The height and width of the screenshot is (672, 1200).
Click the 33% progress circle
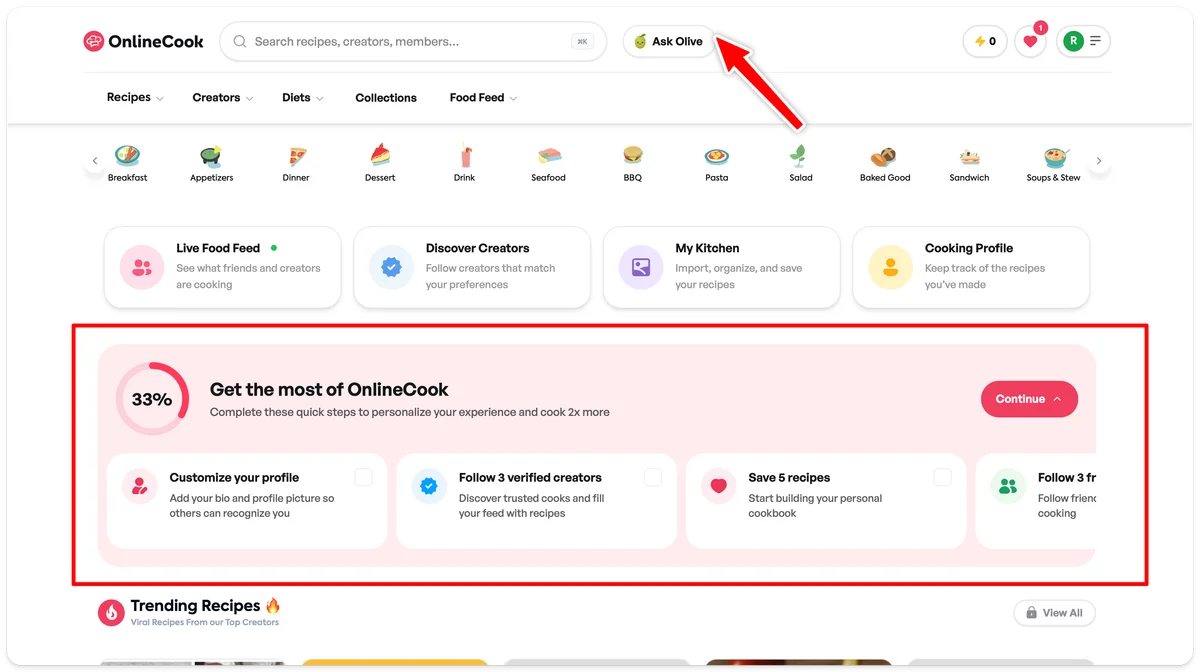(152, 399)
